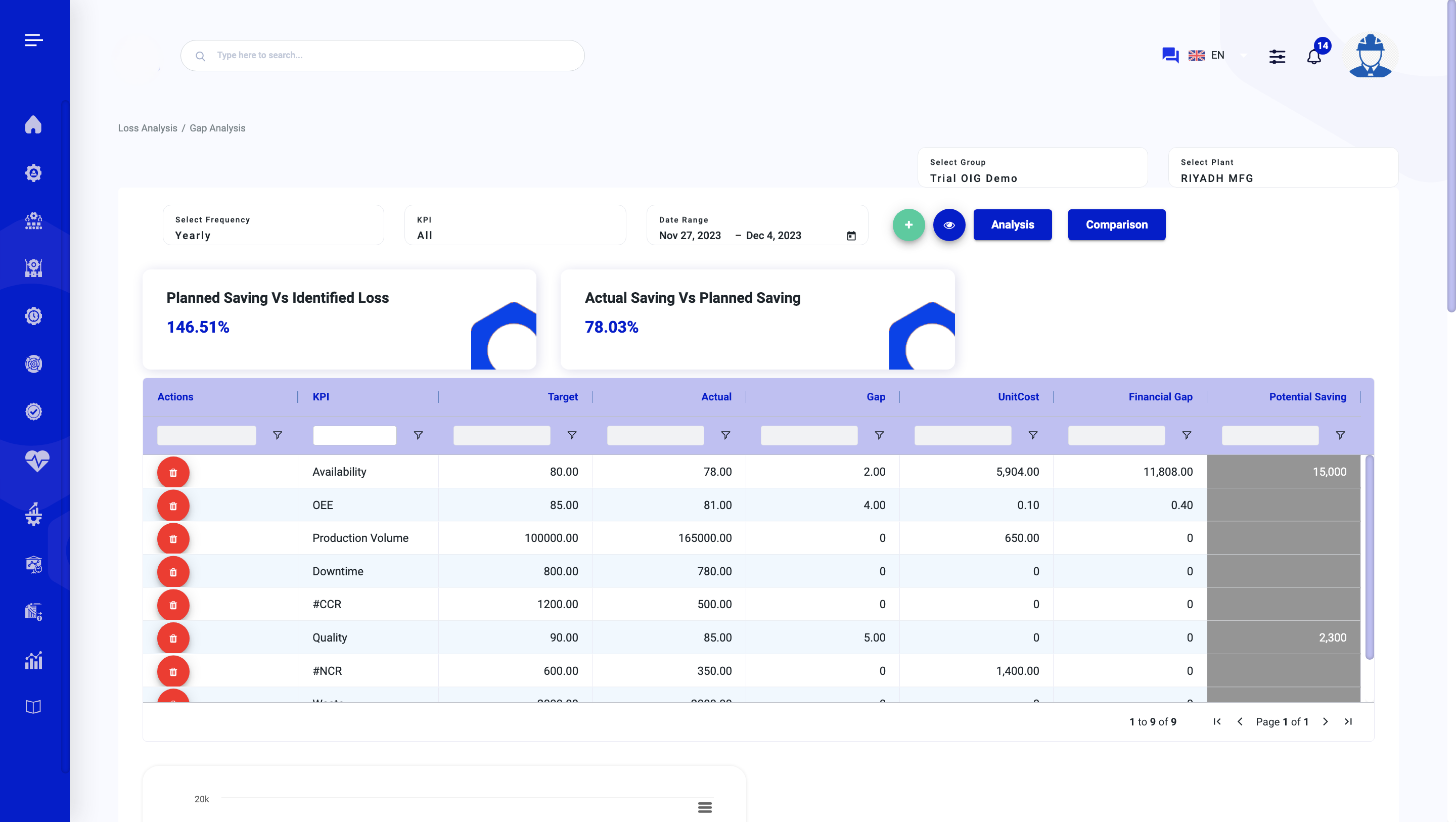1456x822 pixels.
Task: Delete the Availability row
Action: click(x=173, y=473)
